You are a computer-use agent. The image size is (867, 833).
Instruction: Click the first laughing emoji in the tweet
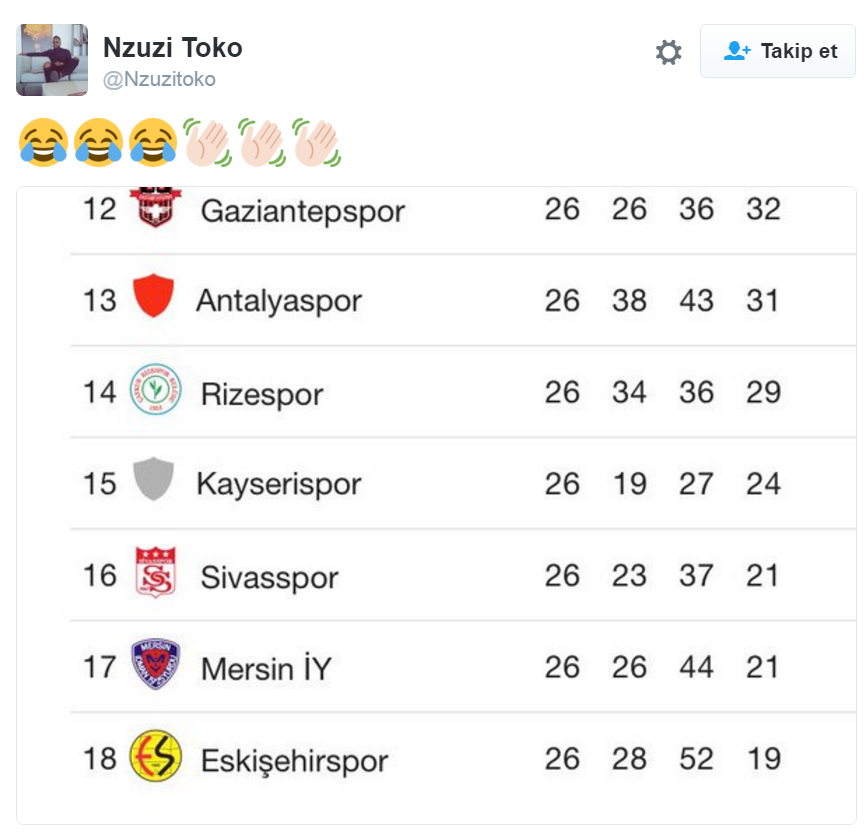point(43,142)
